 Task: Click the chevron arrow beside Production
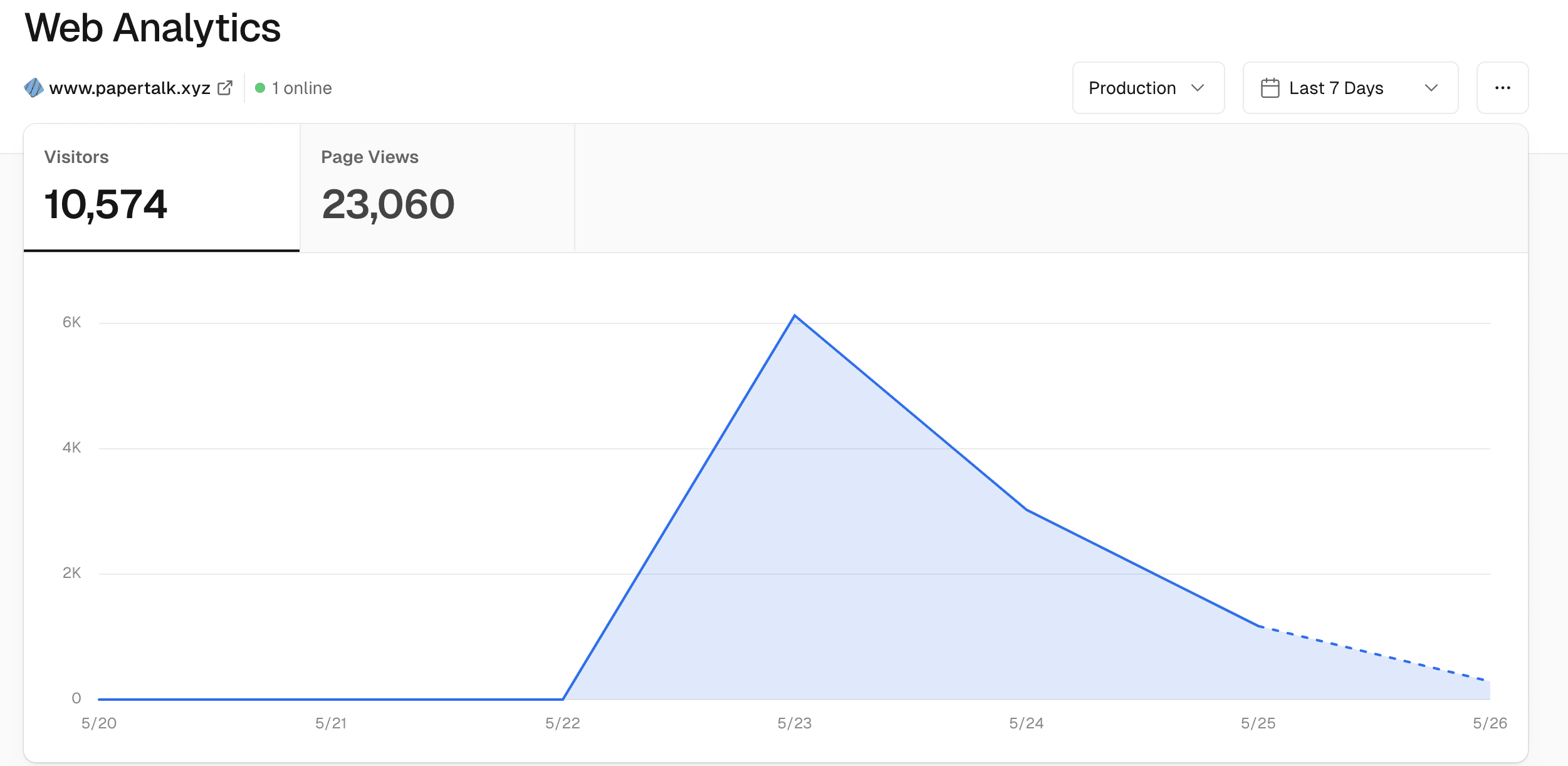click(1198, 88)
